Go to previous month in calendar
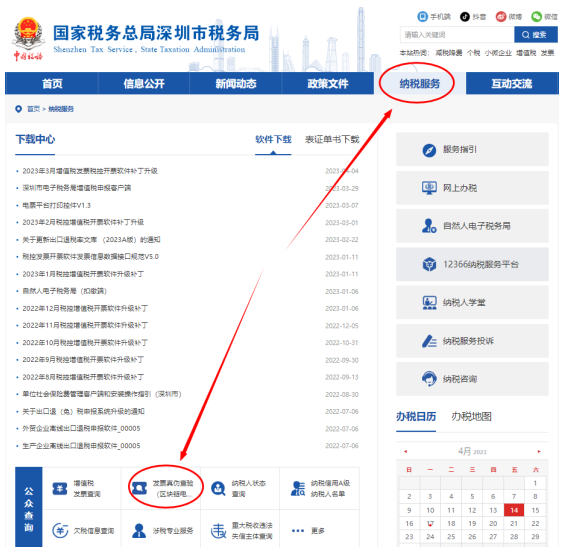The height and width of the screenshot is (553, 566). coord(405,451)
